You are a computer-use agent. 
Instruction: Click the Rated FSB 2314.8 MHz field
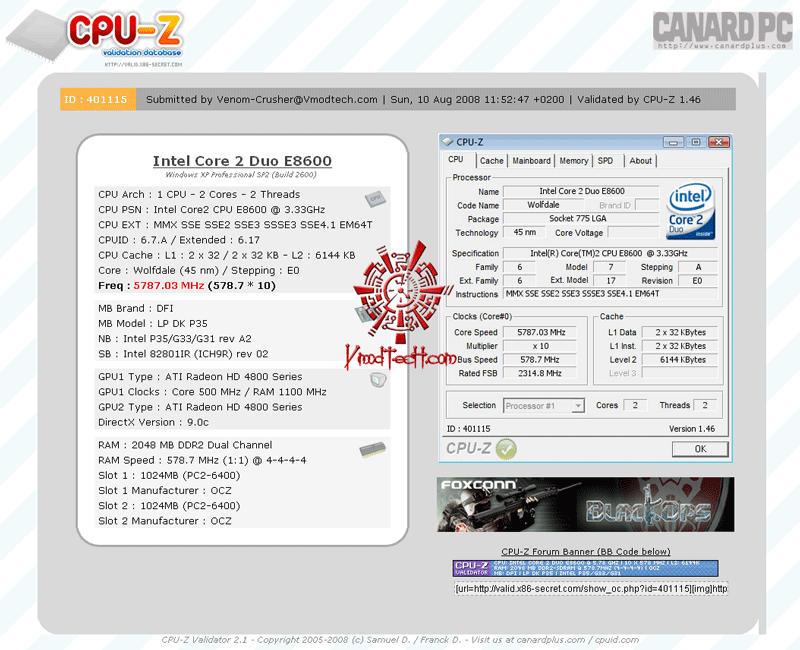click(x=540, y=373)
